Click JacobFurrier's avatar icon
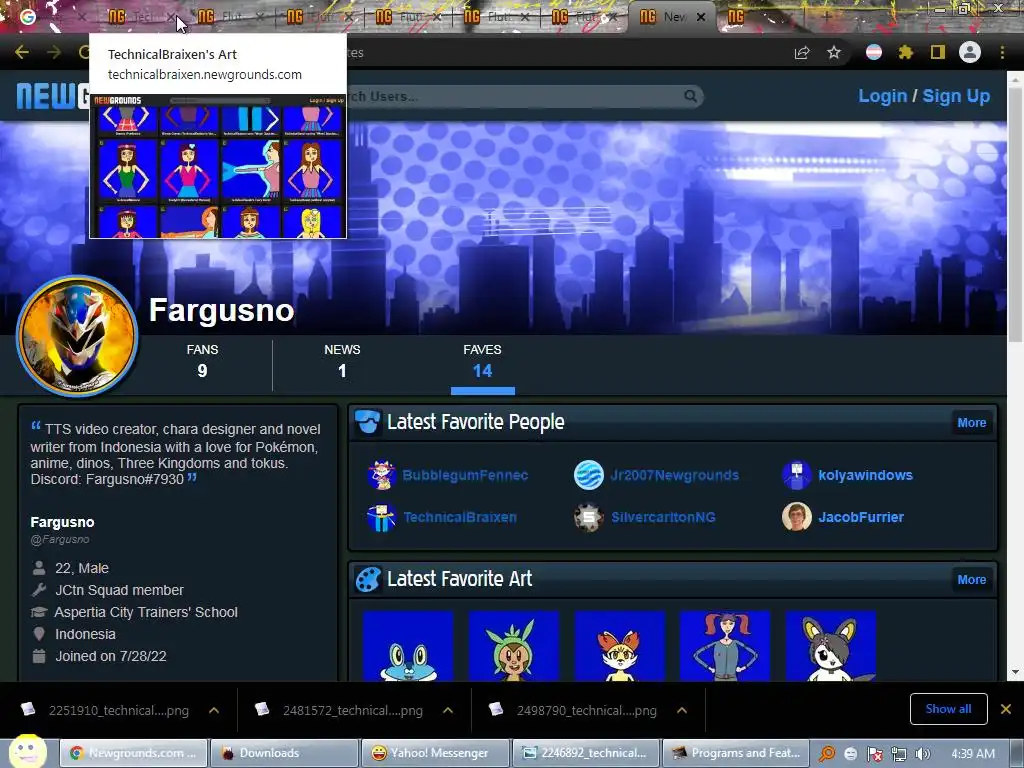The image size is (1024, 768). pyautogui.click(x=797, y=517)
